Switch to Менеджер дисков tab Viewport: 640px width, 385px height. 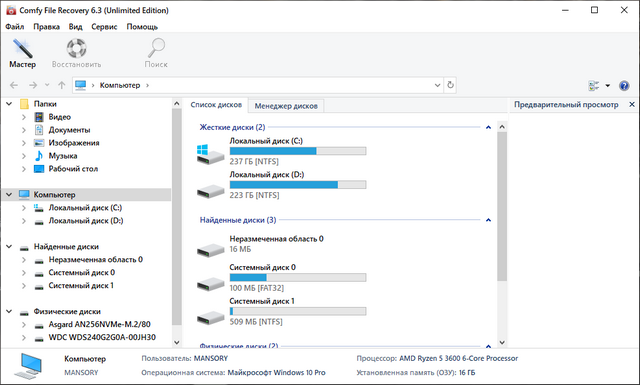pos(286,106)
